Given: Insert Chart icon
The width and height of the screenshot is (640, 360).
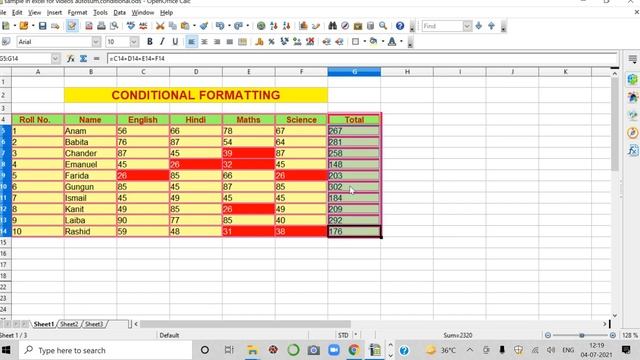Looking at the screenshot, I should coord(303,26).
